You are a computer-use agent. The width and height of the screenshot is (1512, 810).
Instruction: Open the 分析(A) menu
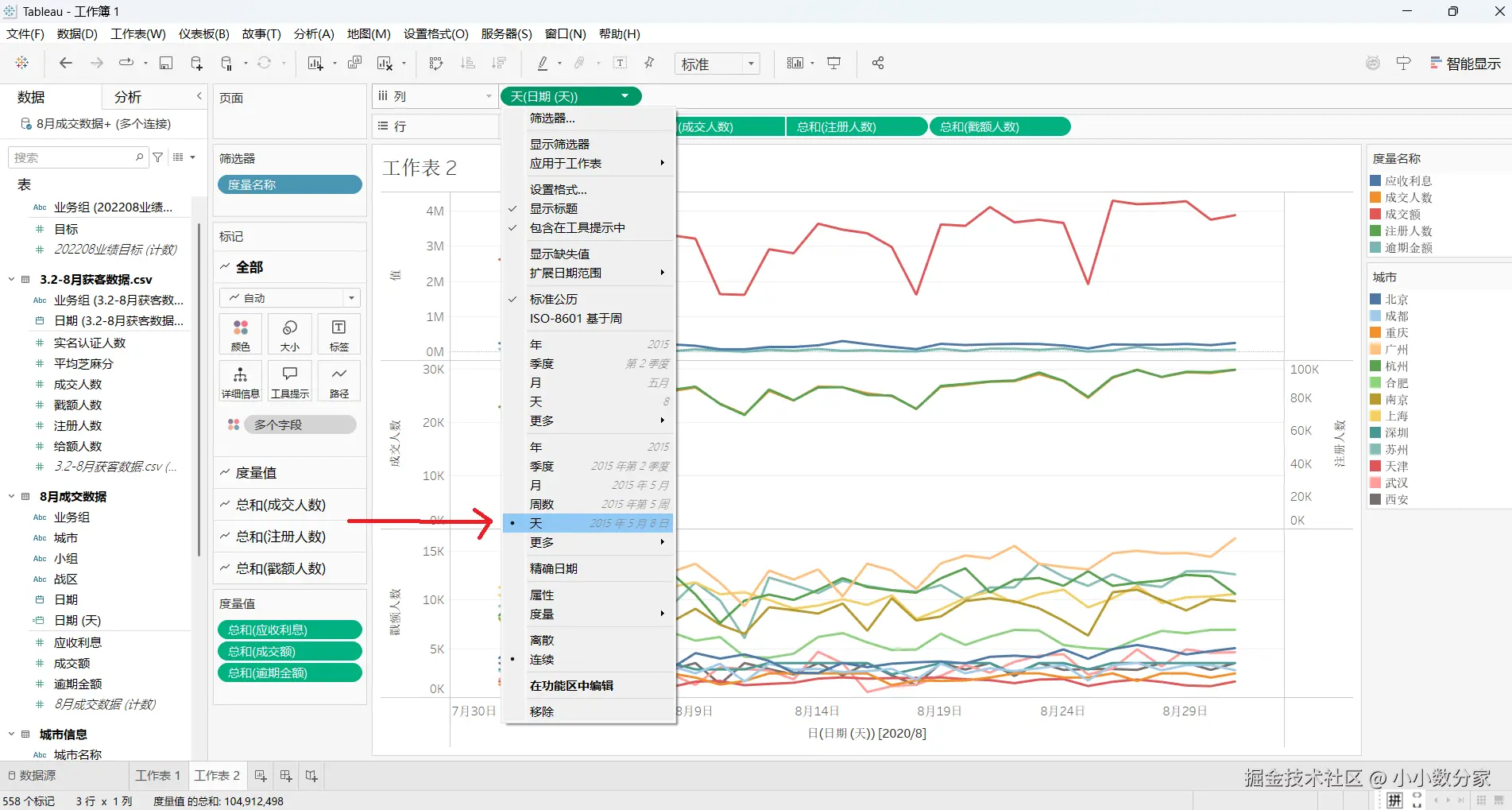pos(314,33)
